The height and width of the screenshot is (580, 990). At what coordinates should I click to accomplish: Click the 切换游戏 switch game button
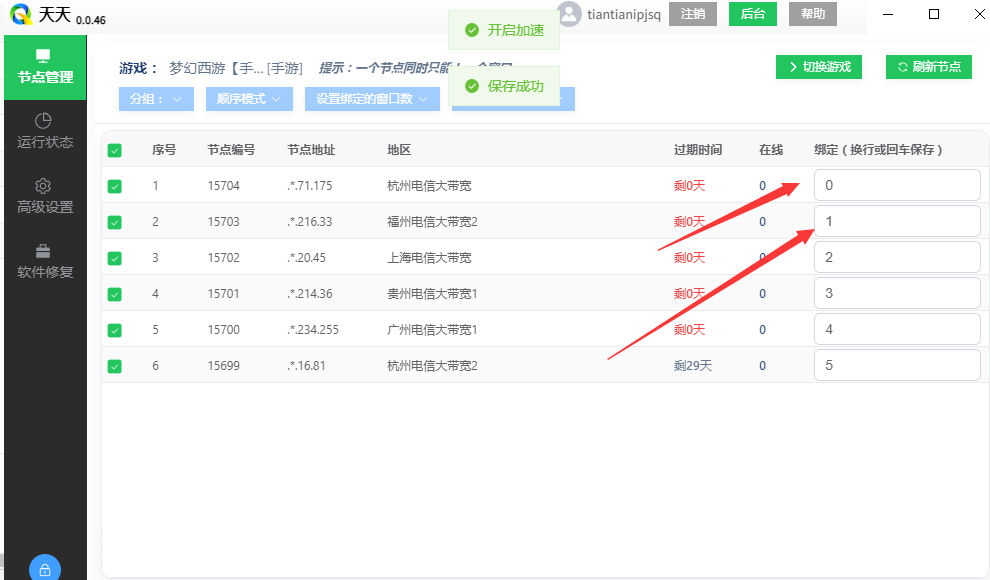(x=819, y=67)
